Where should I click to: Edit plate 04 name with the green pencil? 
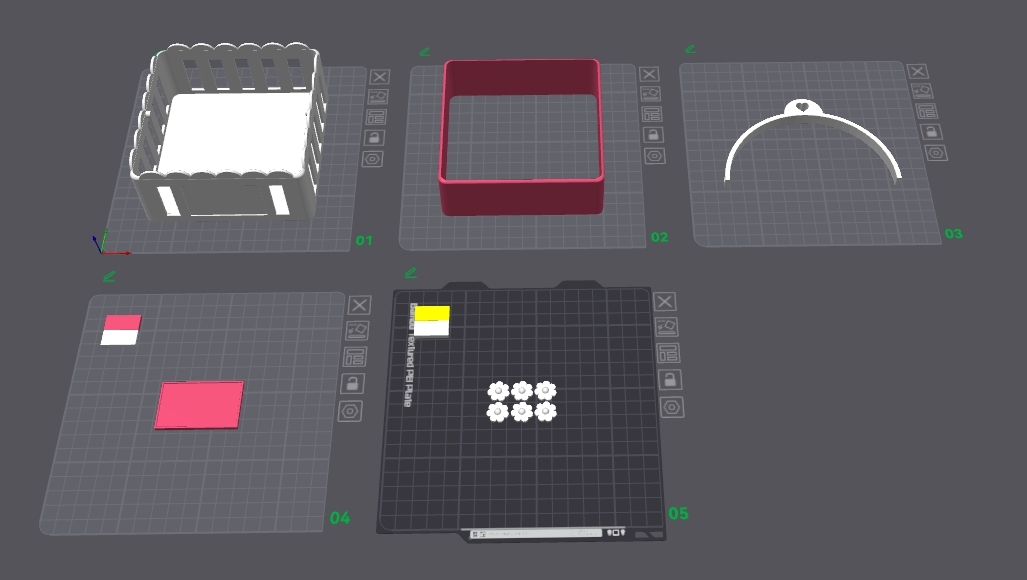point(109,277)
